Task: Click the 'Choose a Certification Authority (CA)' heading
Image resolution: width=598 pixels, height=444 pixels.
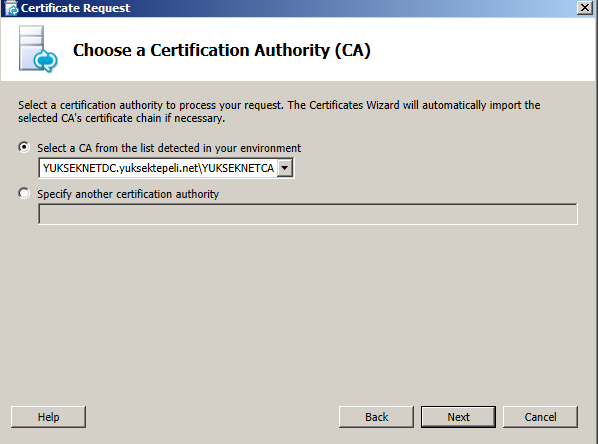Action: (x=222, y=50)
